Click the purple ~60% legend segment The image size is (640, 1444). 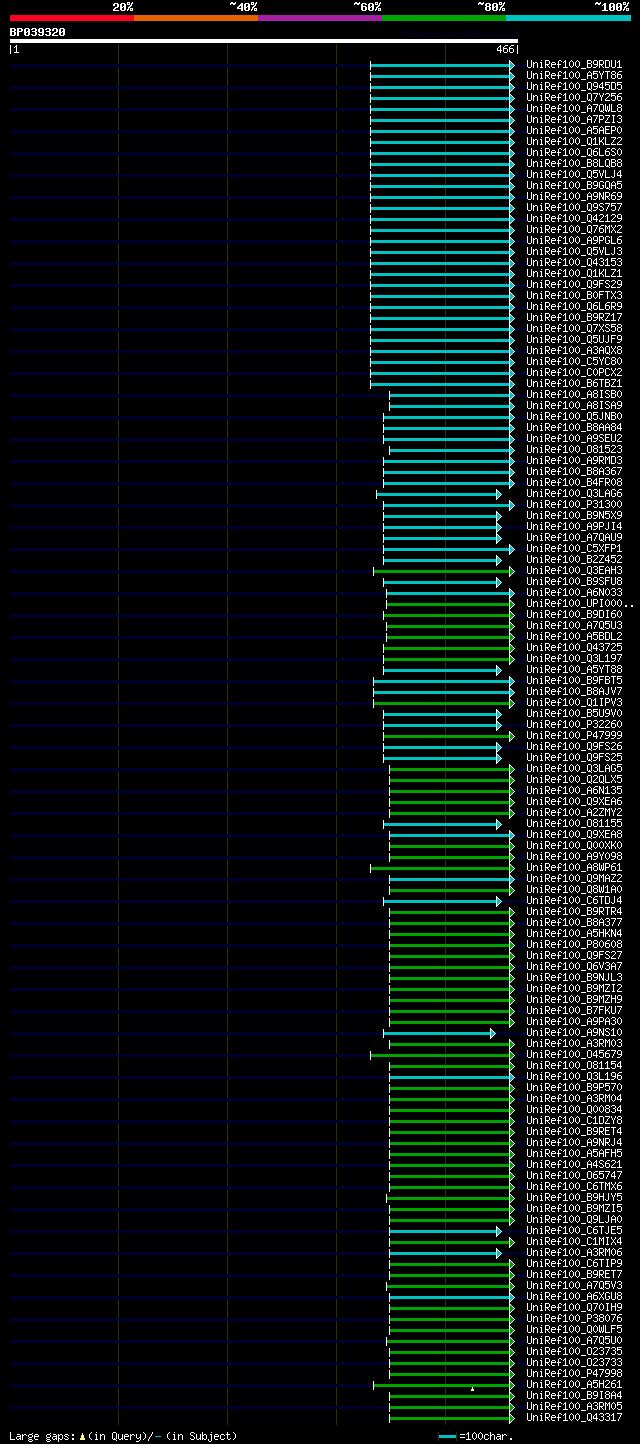pos(320,18)
